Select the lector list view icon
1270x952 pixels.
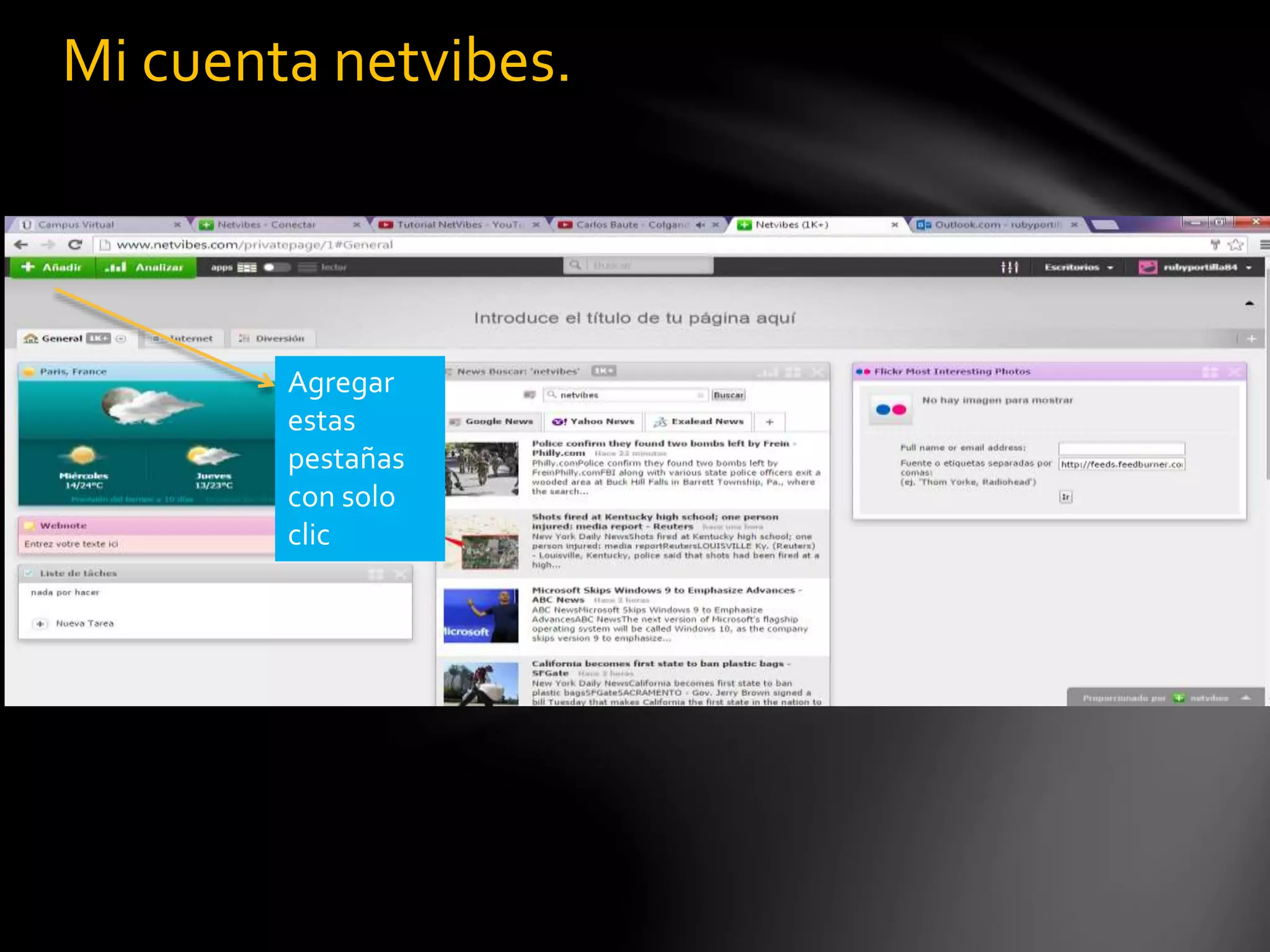click(307, 268)
